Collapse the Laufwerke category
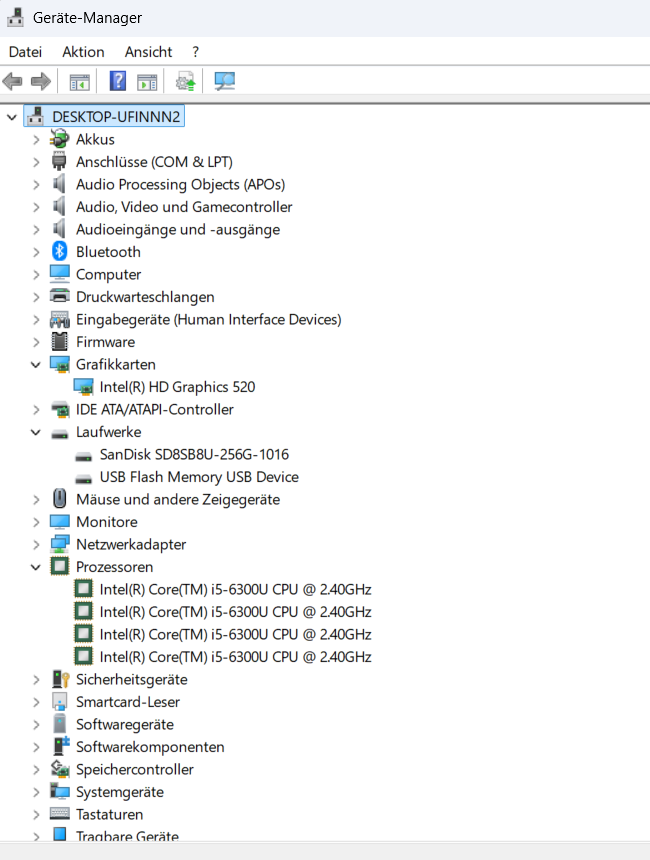 coord(36,432)
